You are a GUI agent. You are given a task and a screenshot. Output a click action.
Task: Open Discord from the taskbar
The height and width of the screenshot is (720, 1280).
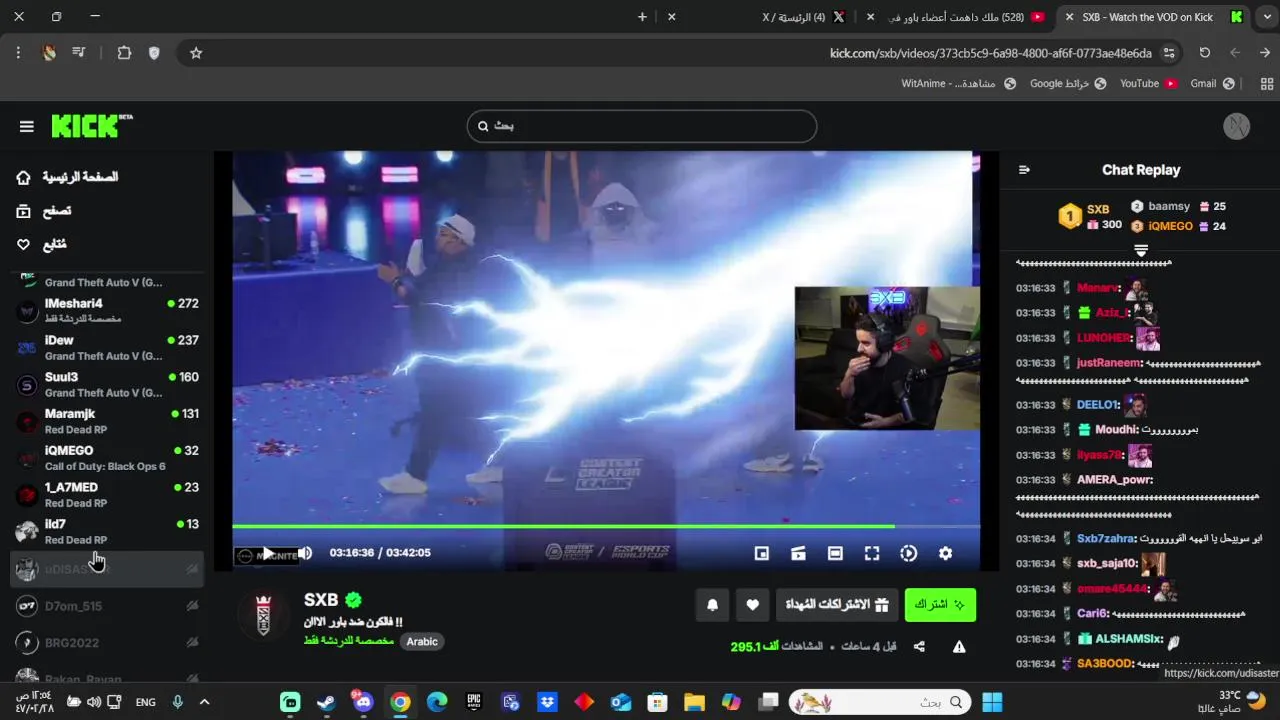[362, 702]
